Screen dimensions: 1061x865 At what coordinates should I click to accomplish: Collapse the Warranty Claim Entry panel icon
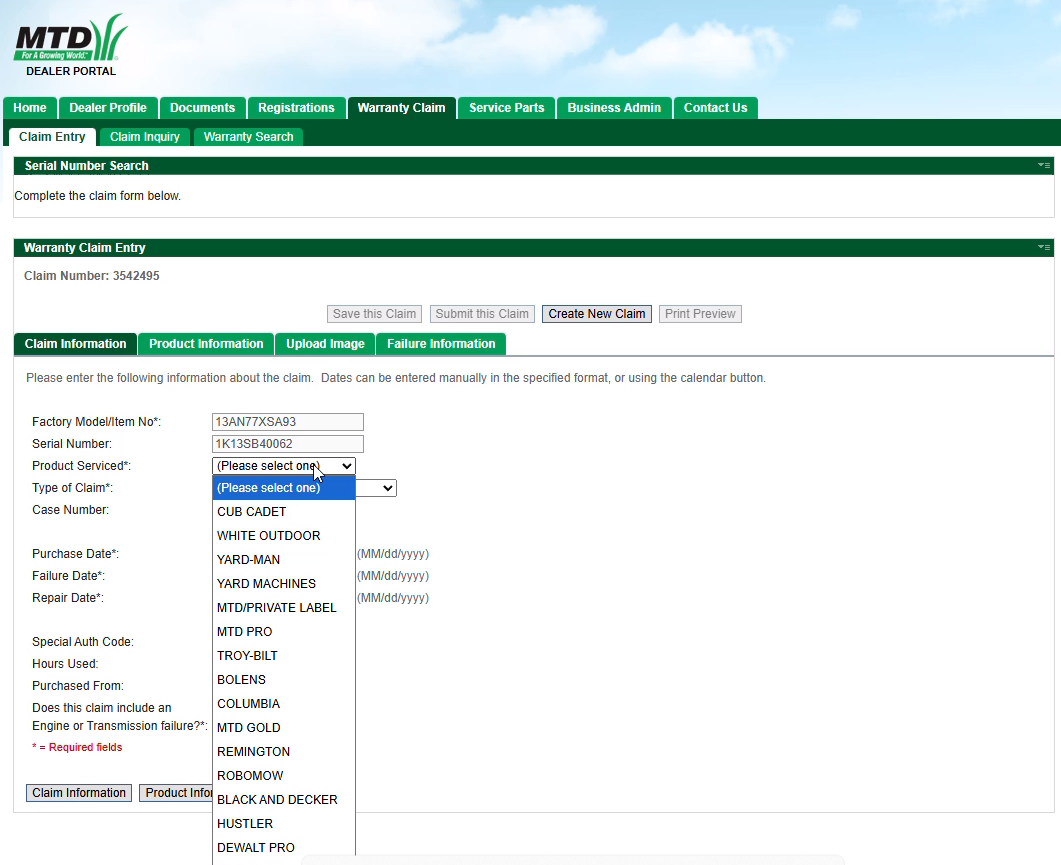click(x=1044, y=247)
